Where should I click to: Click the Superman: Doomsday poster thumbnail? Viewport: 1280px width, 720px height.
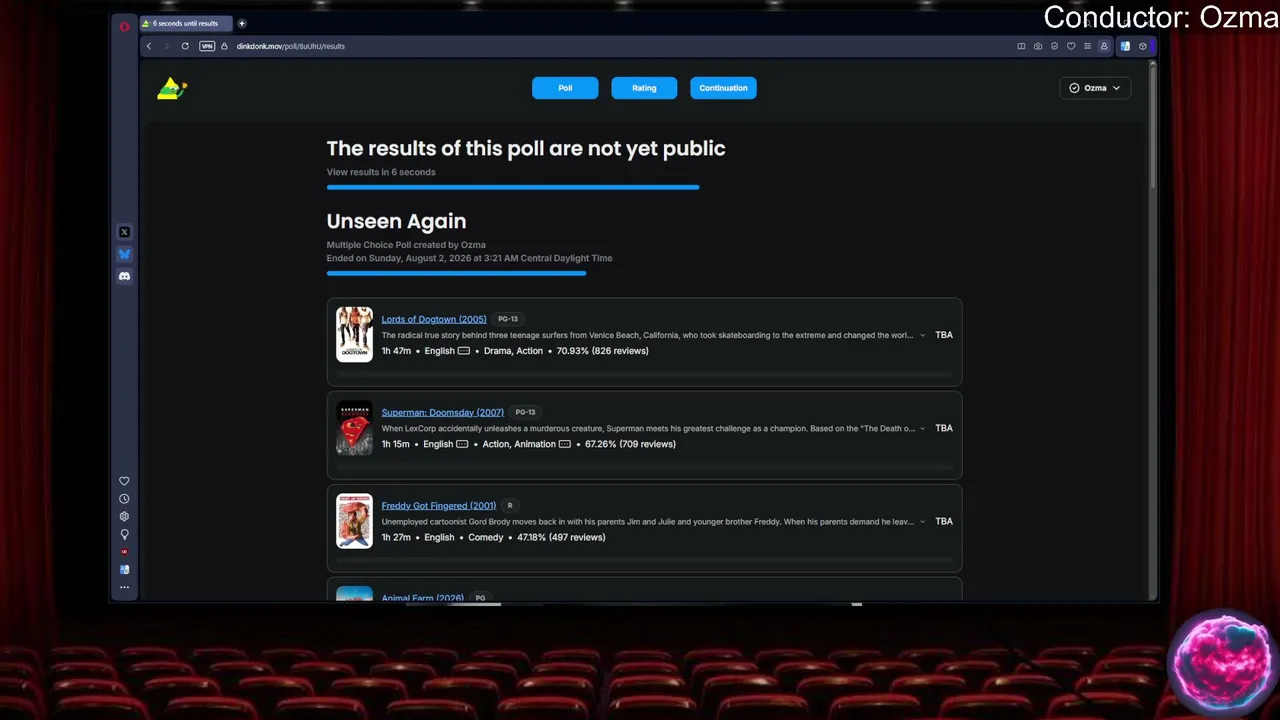354,427
